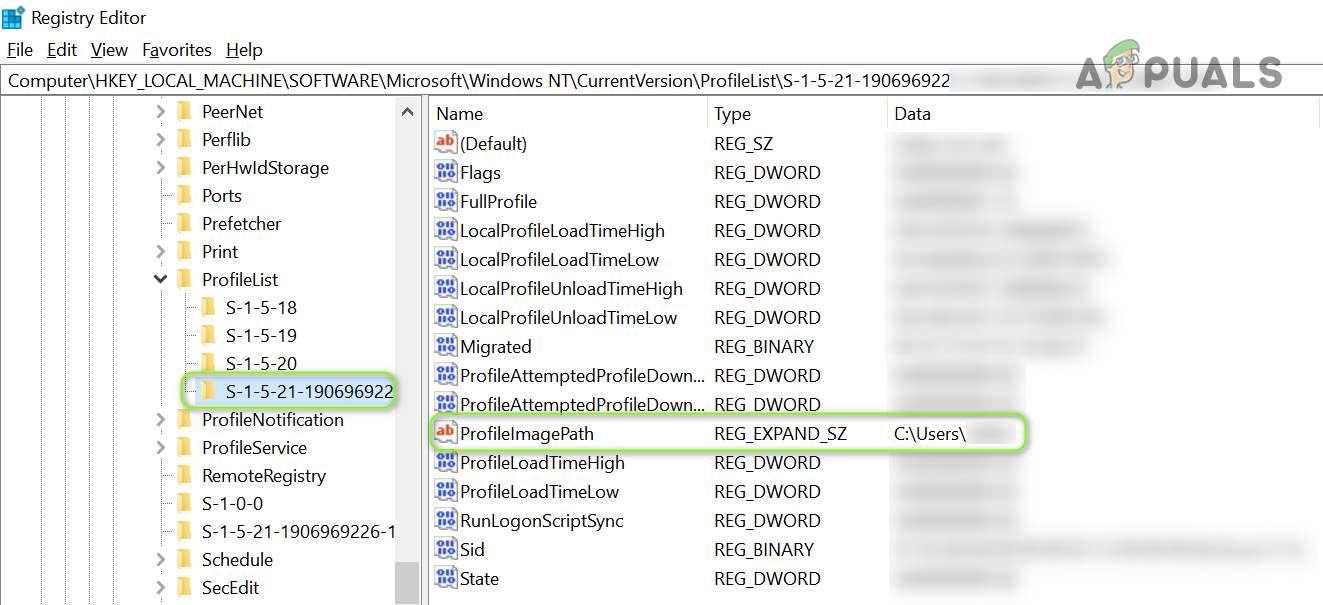The height and width of the screenshot is (605, 1323).
Task: Click the LocalProfileUnloadTimeLow value icon
Action: (445, 317)
